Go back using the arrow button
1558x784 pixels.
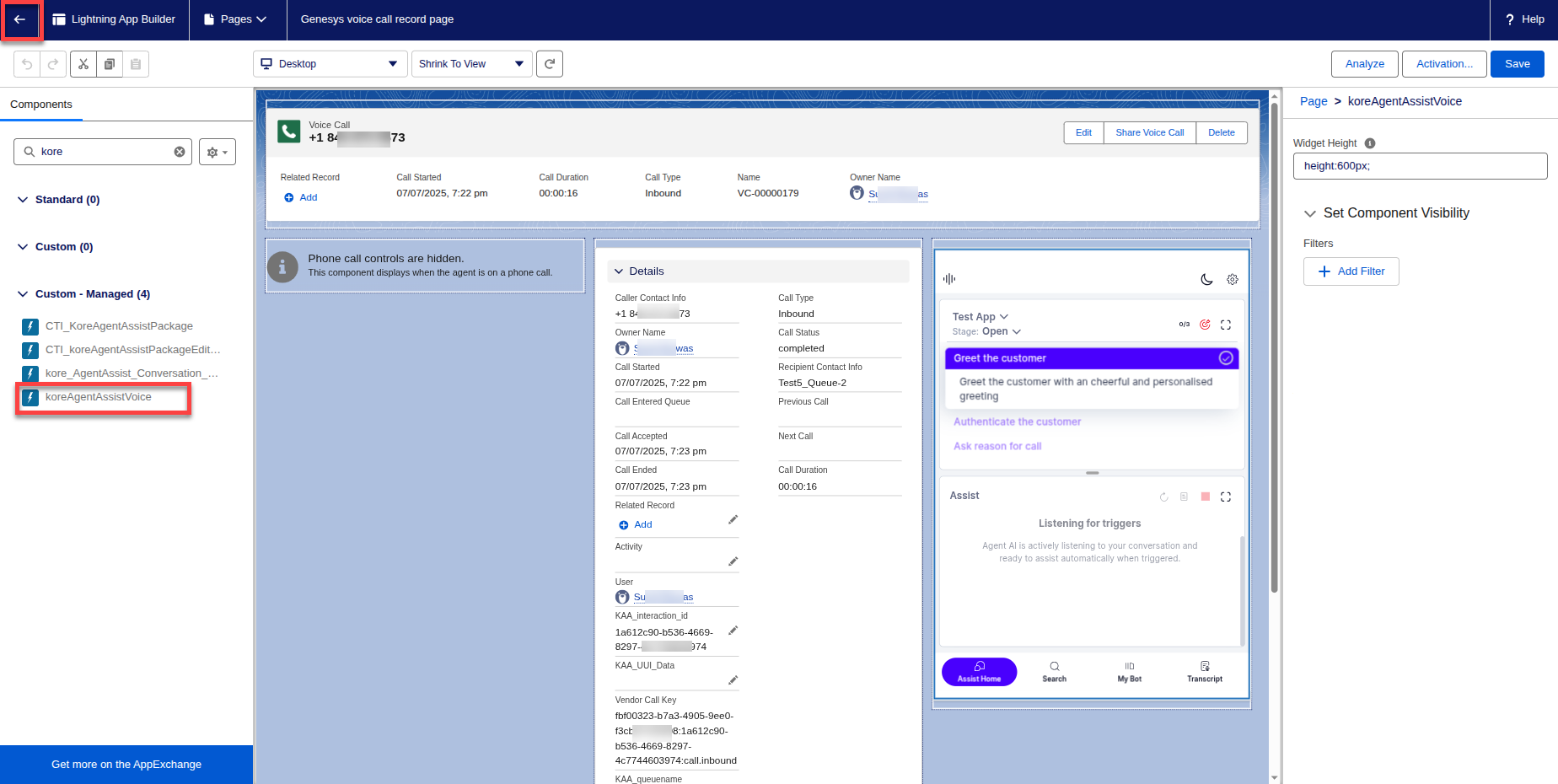coord(20,19)
